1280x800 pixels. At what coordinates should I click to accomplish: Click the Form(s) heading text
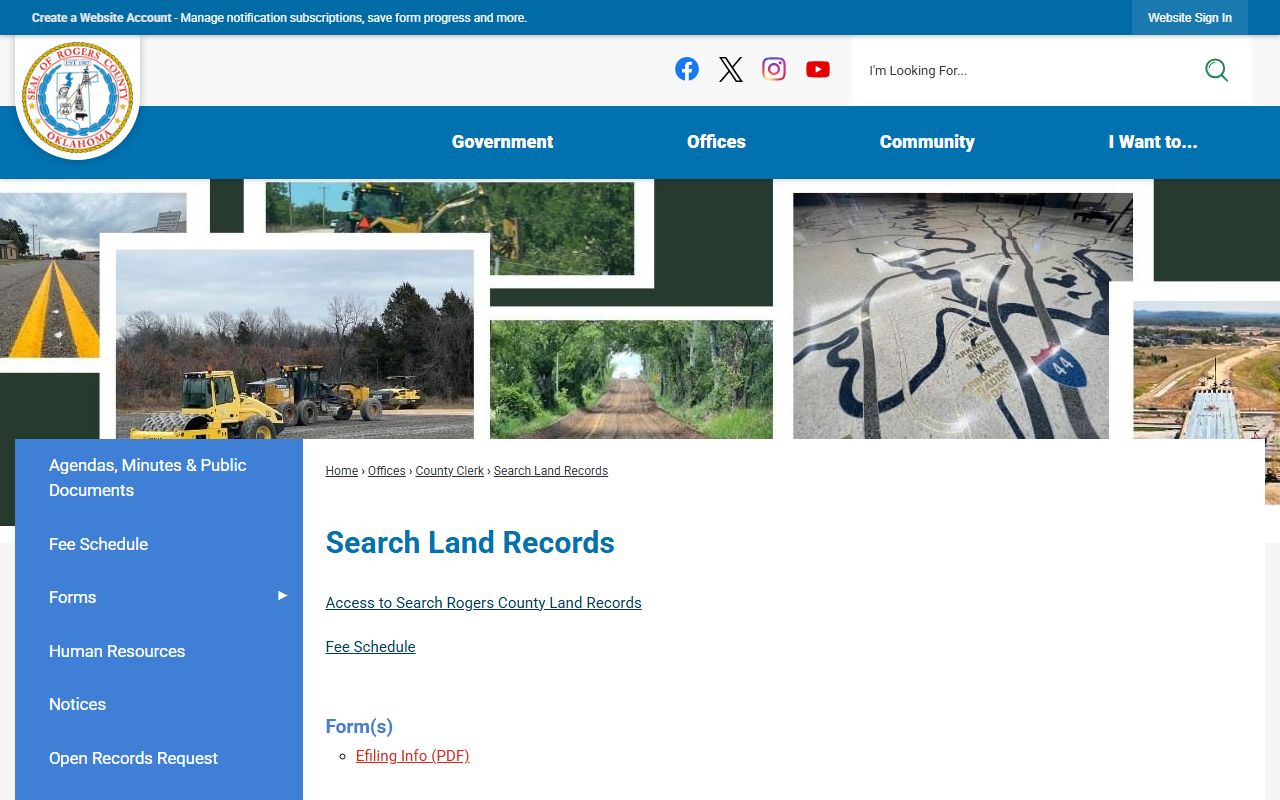359,726
